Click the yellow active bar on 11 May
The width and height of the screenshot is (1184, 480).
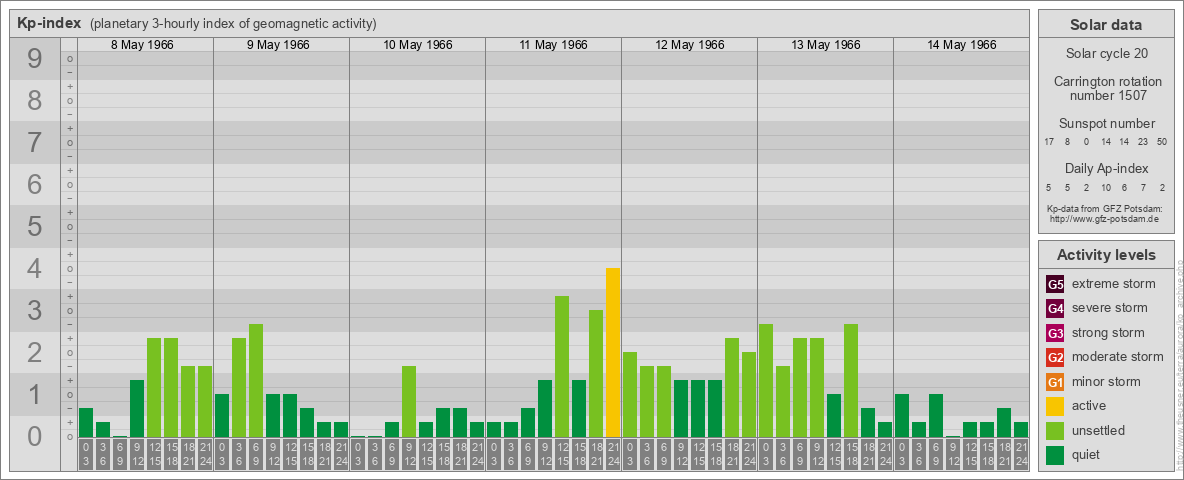[613, 352]
